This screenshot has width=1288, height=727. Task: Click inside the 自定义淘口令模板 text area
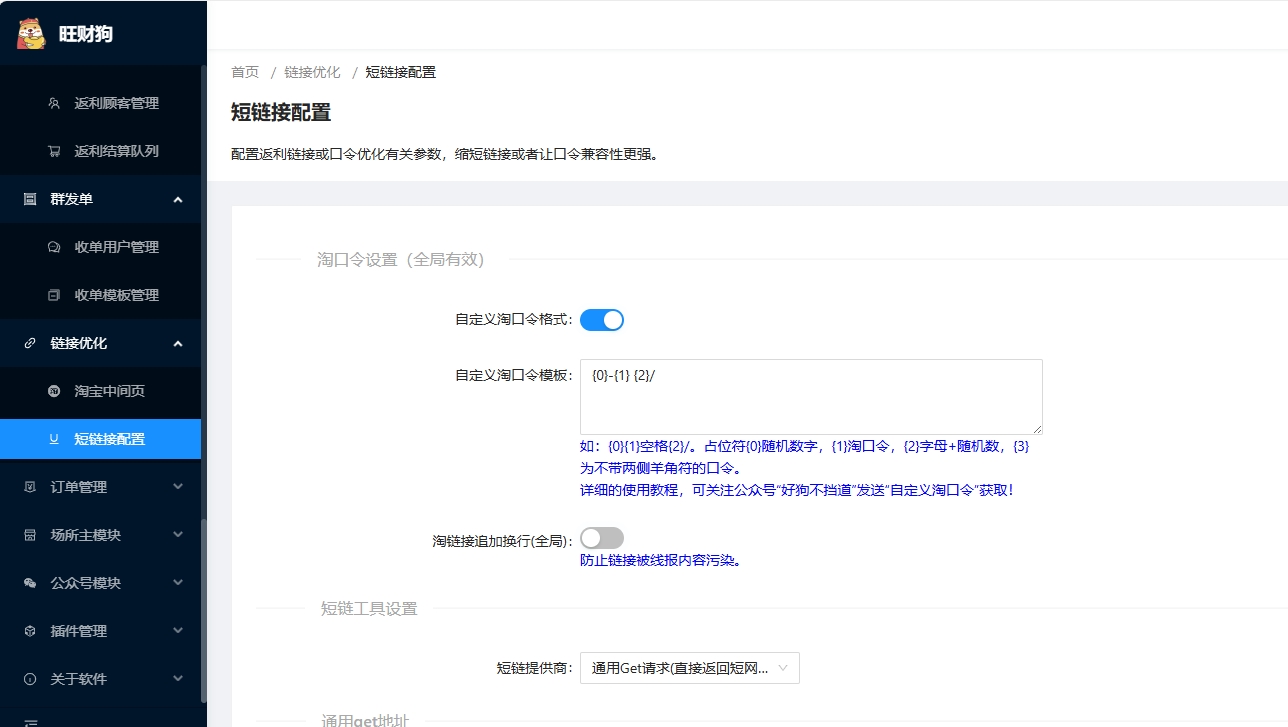point(810,398)
